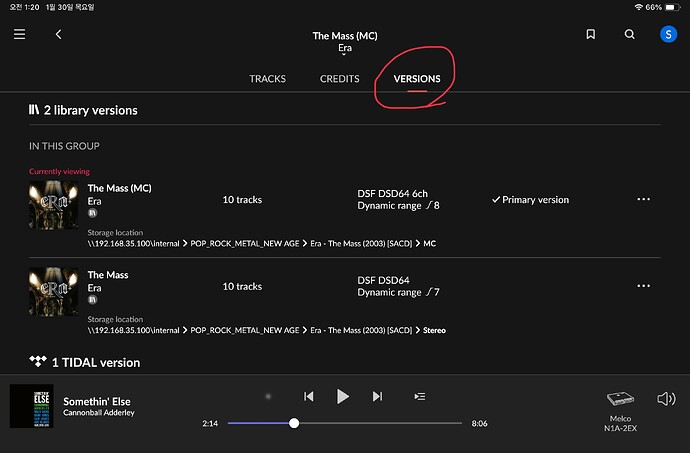Click library badge under The Mass (MC)
690x453 pixels.
(92, 213)
